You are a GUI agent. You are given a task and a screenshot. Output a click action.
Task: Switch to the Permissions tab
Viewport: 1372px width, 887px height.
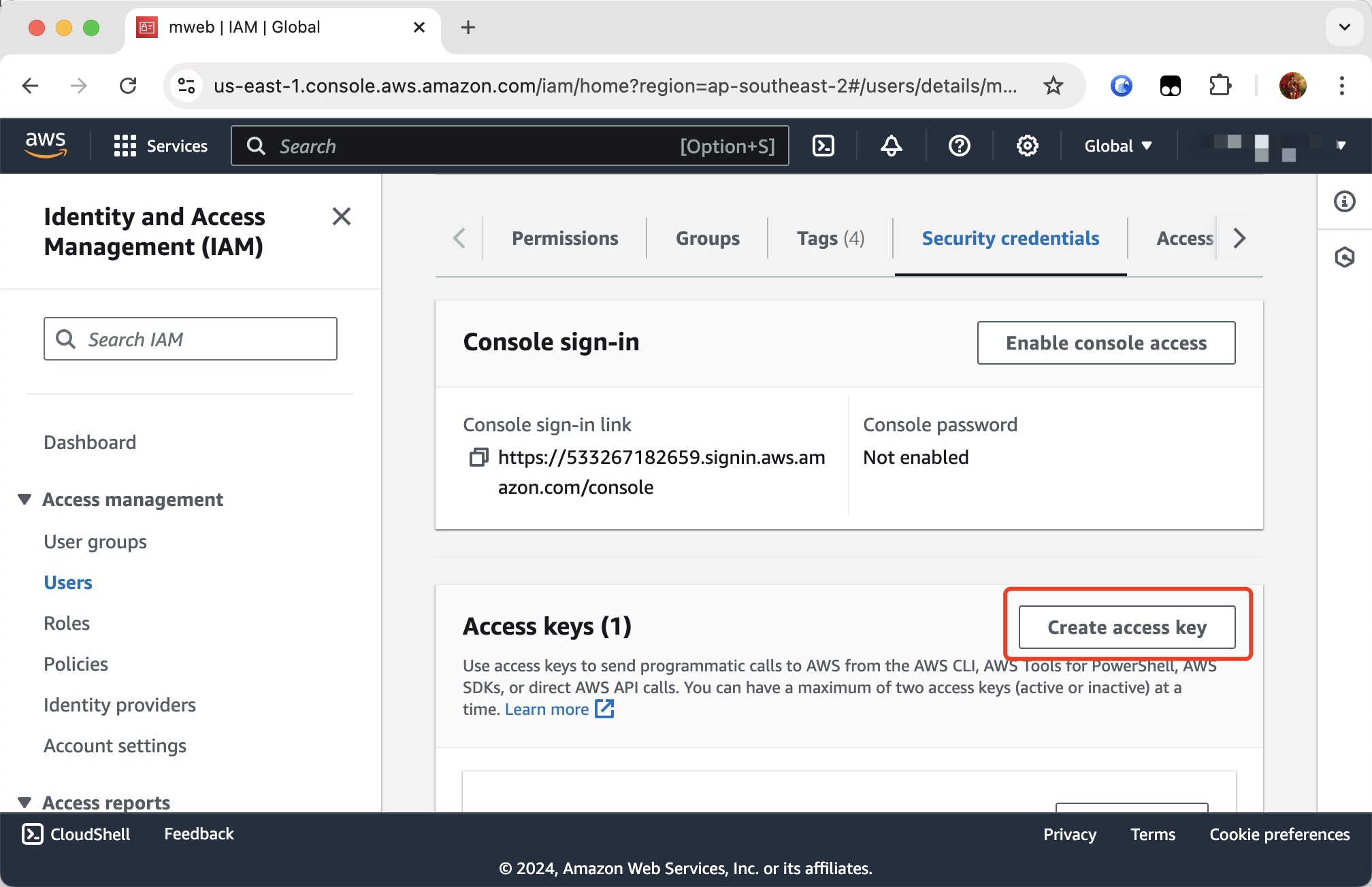click(565, 238)
